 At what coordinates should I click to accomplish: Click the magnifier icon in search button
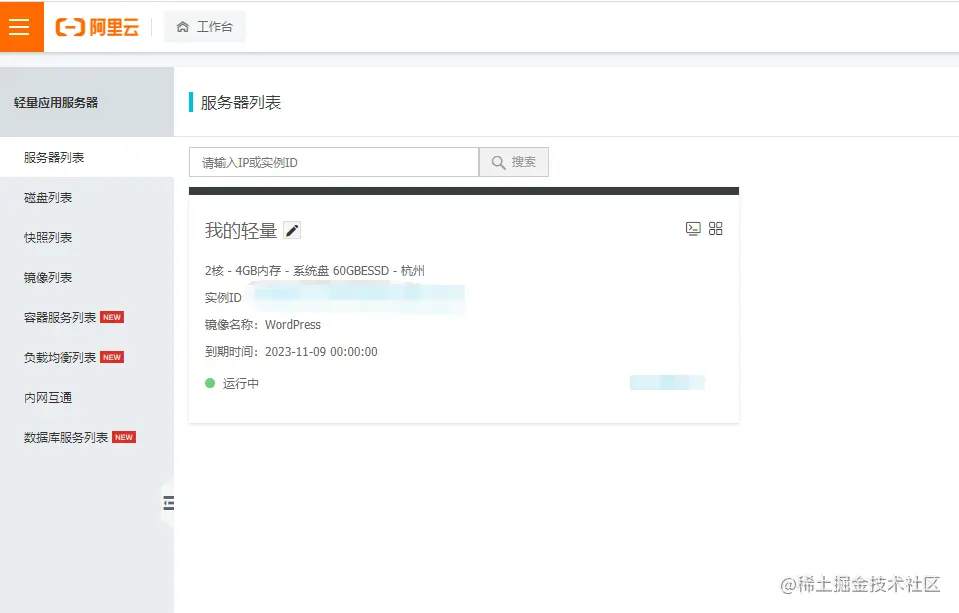click(x=498, y=163)
